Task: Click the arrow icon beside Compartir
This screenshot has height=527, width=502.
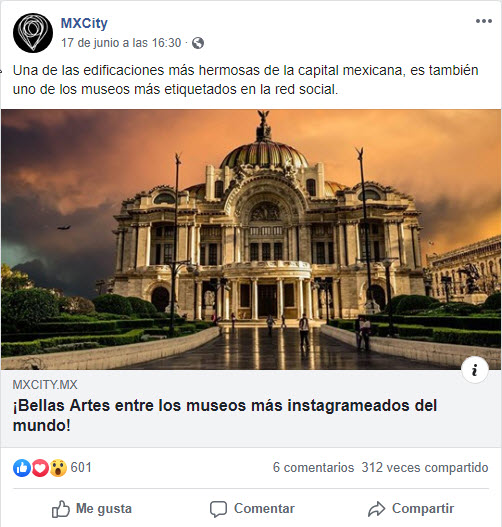Action: click(x=376, y=509)
